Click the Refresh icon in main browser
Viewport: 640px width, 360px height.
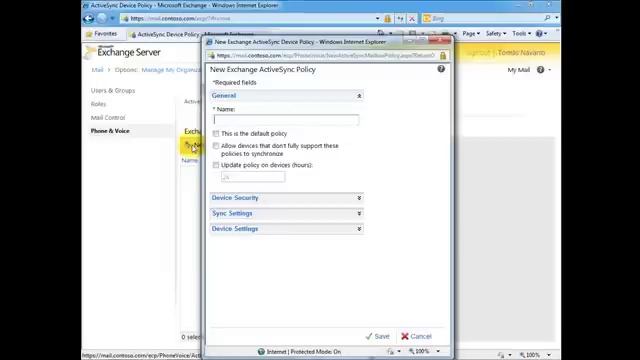click(400, 18)
